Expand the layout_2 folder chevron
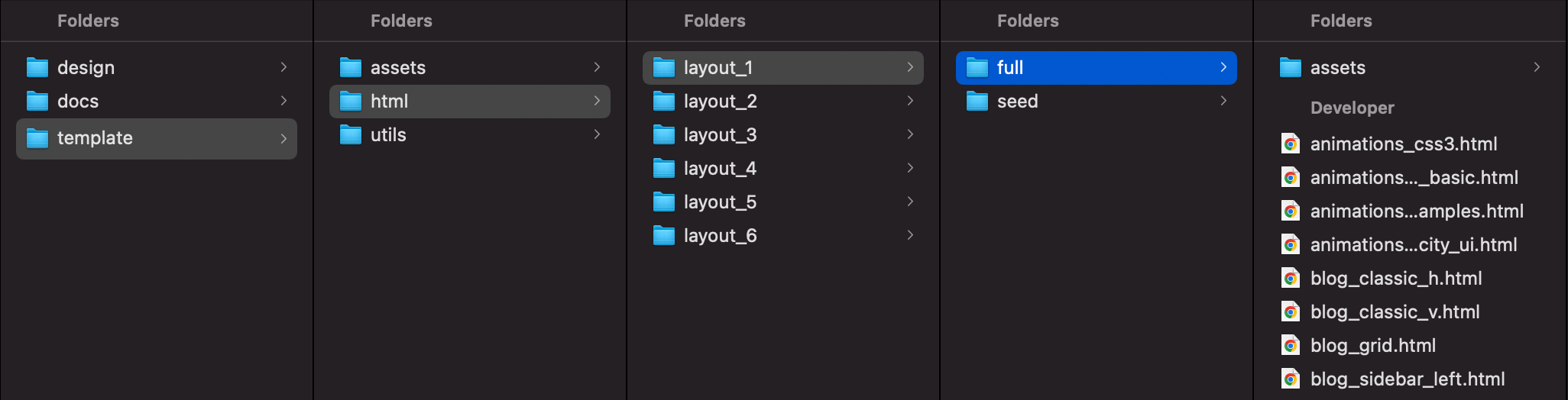 (x=910, y=101)
